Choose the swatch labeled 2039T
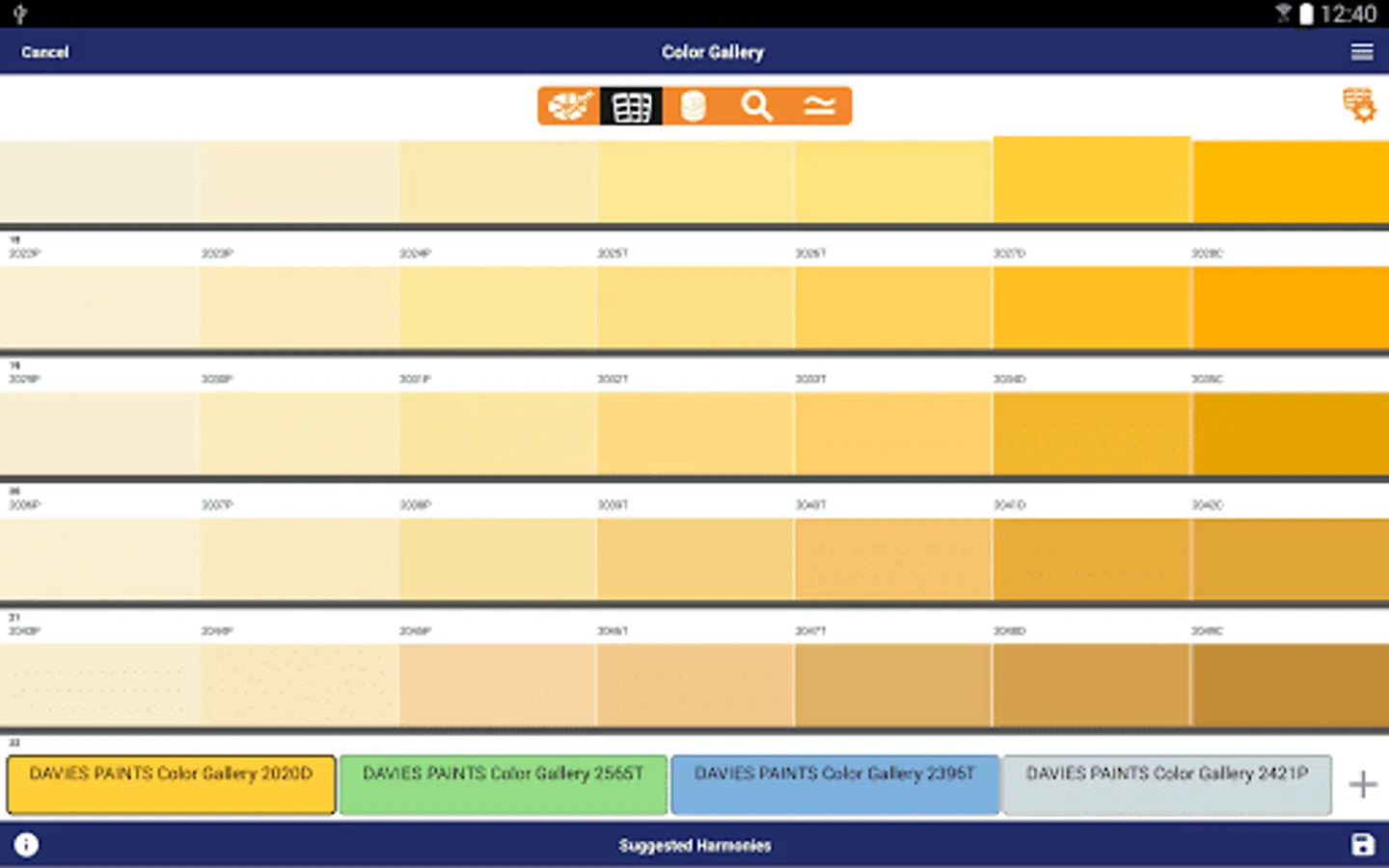The image size is (1389, 868). (x=695, y=559)
